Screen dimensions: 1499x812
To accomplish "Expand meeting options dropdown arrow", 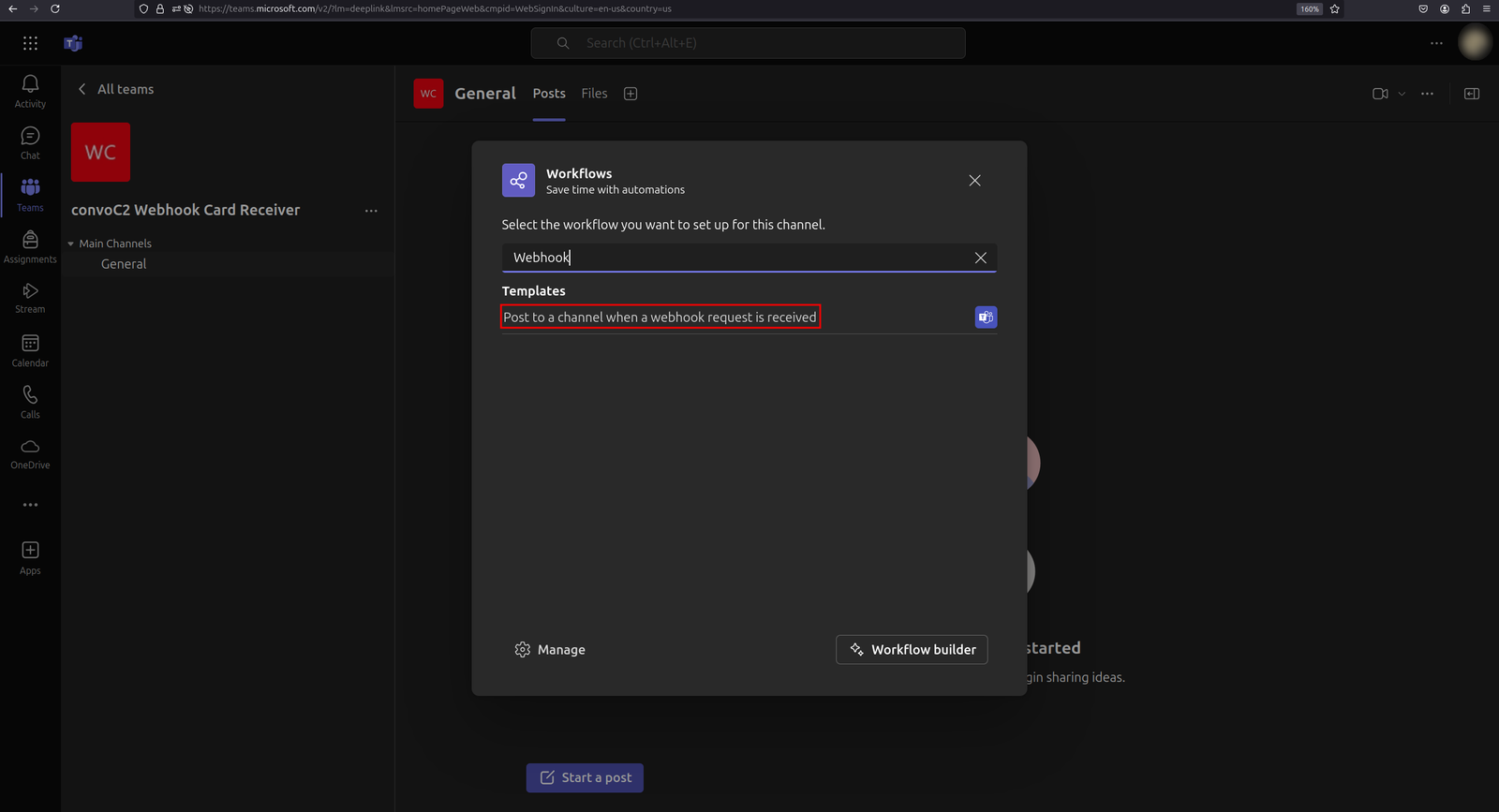I will click(1402, 94).
